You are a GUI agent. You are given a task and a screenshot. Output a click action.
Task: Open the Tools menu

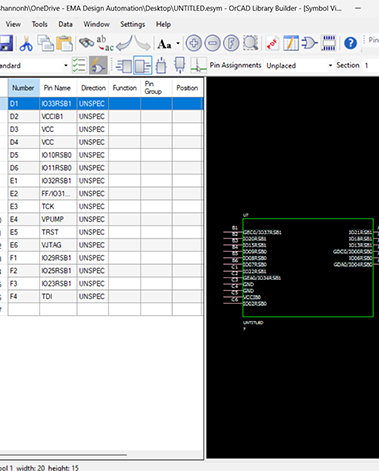click(x=39, y=24)
